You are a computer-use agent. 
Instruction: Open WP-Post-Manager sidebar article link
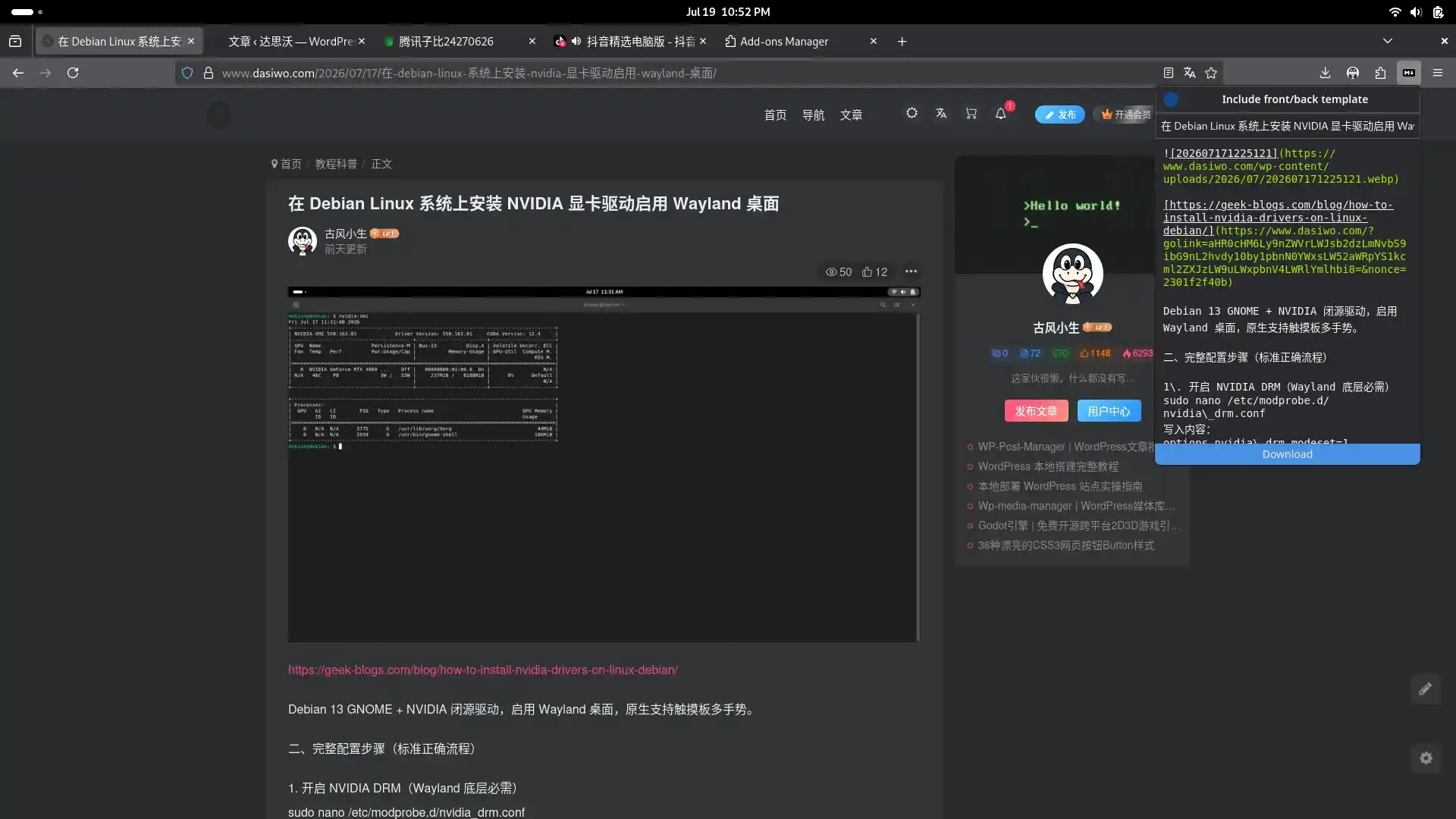tap(1065, 447)
